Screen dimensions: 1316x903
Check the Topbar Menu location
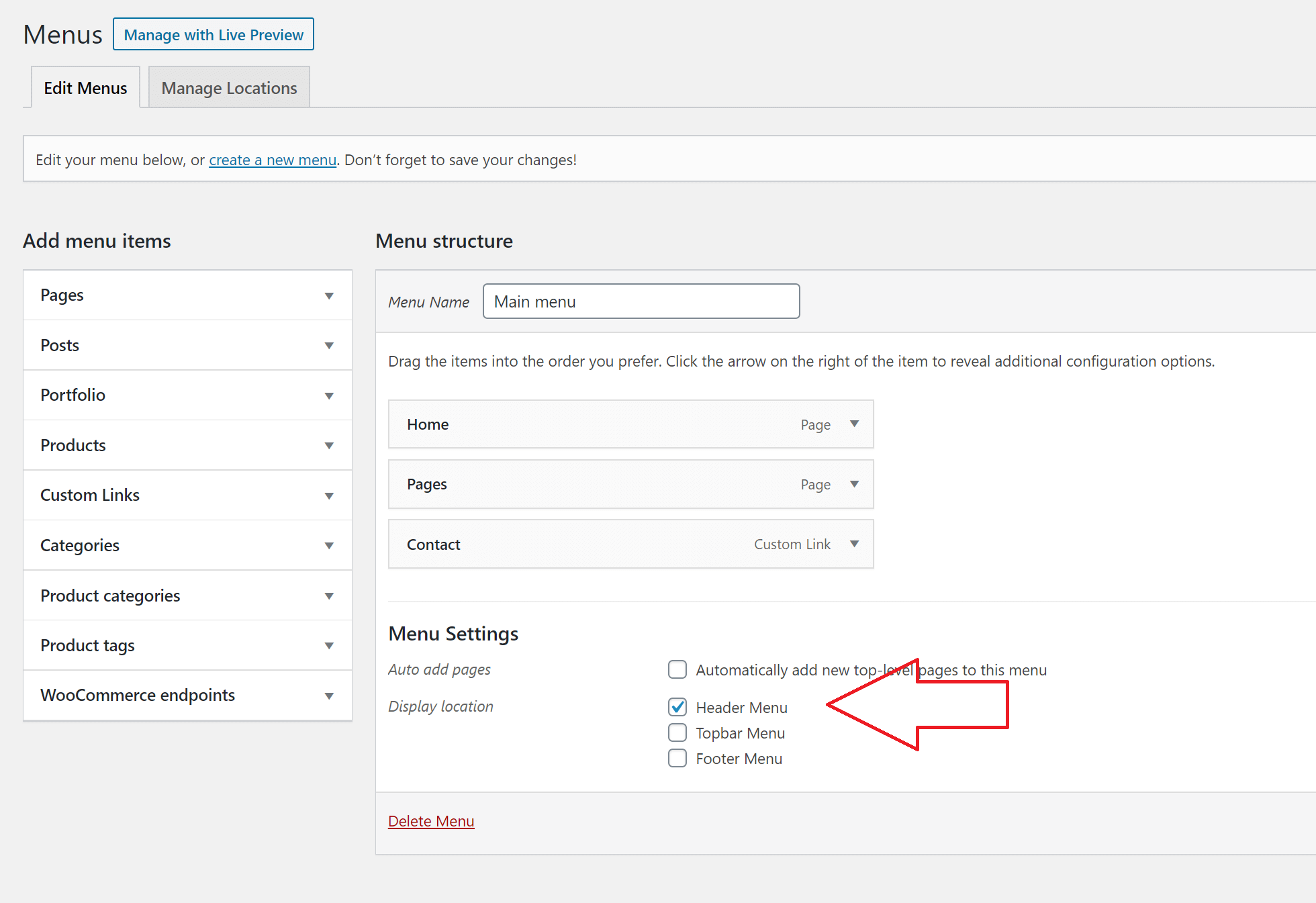pyautogui.click(x=677, y=732)
